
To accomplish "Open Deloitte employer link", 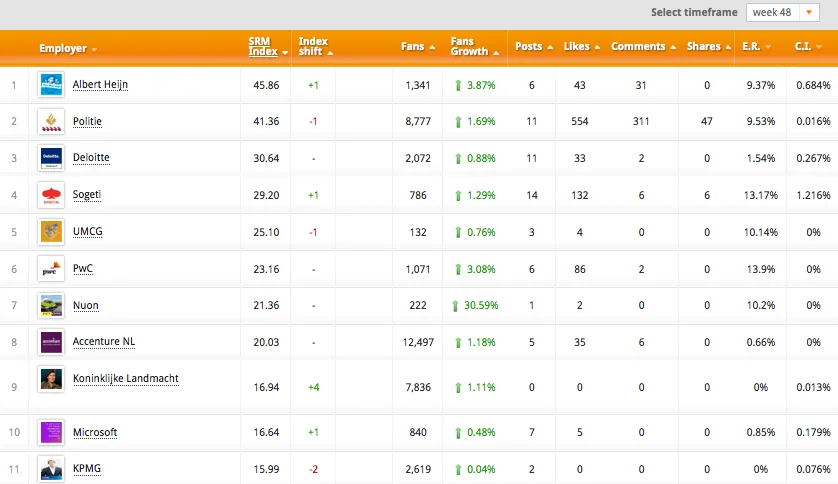I will [x=91, y=158].
